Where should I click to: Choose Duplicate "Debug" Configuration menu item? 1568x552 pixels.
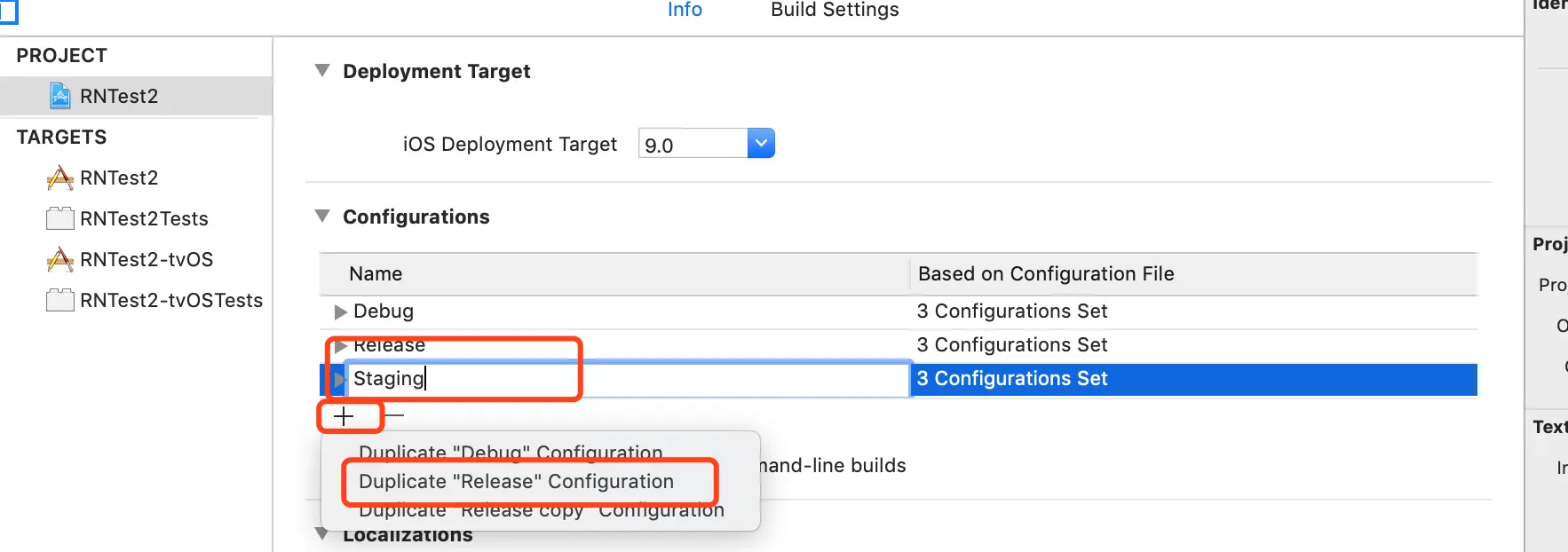511,453
